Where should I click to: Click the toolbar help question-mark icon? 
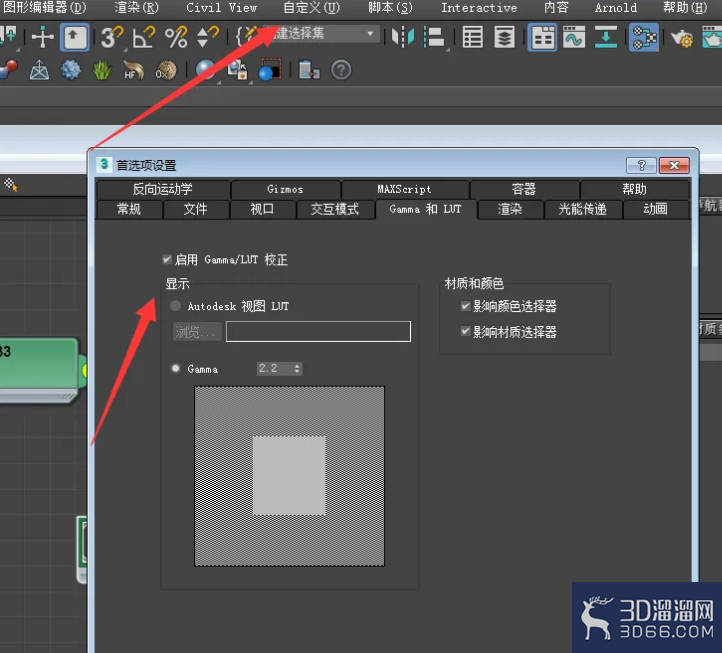pyautogui.click(x=341, y=70)
